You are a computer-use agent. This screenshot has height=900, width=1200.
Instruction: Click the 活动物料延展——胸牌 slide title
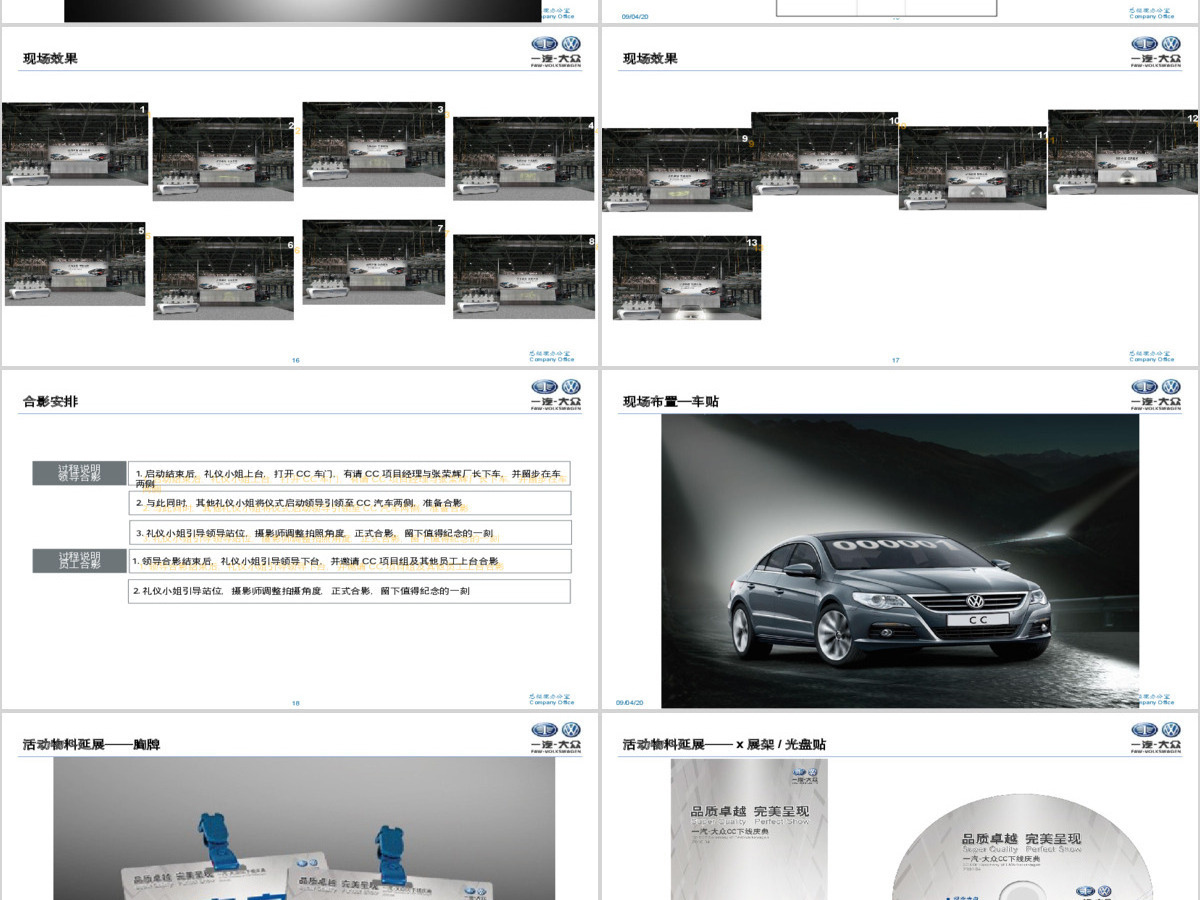91,744
